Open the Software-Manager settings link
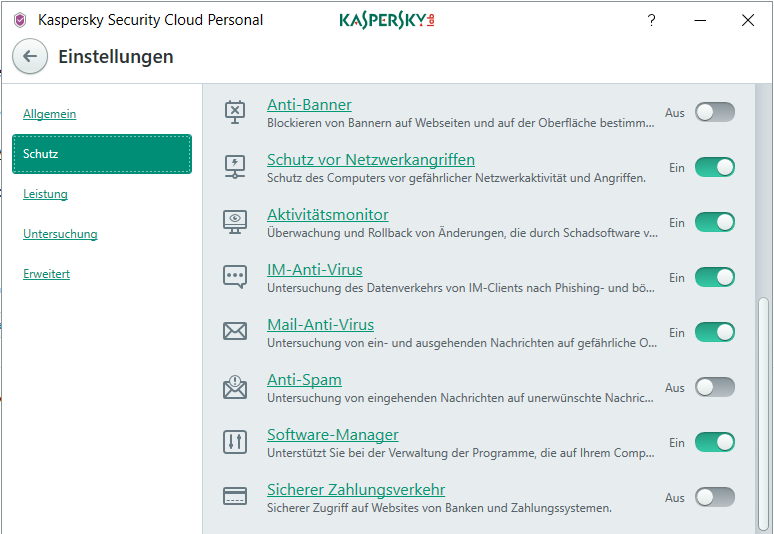The width and height of the screenshot is (774, 534). point(332,434)
